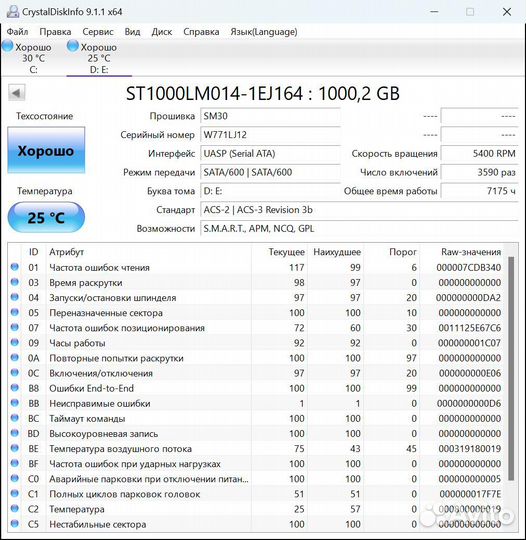Click power-on count value 3590 раз
The image size is (526, 540).
pyautogui.click(x=479, y=172)
